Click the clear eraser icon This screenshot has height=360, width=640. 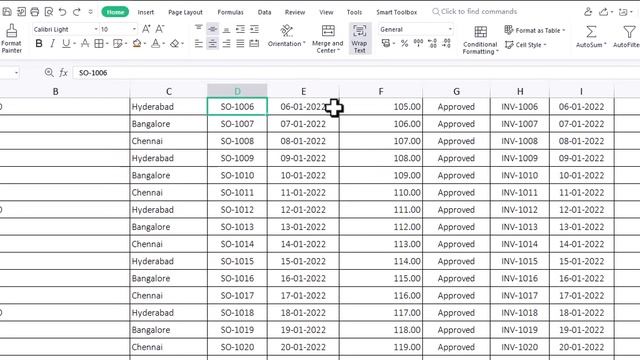(x=175, y=43)
